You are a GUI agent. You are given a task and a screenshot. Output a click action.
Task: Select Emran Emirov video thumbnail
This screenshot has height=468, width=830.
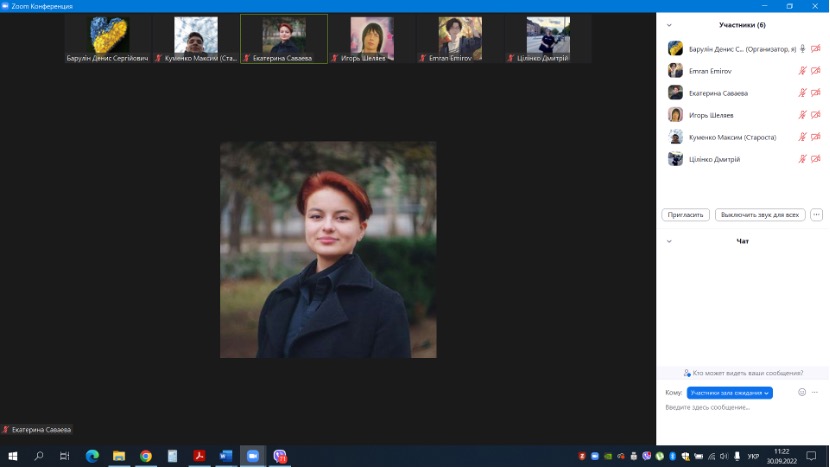[460, 39]
